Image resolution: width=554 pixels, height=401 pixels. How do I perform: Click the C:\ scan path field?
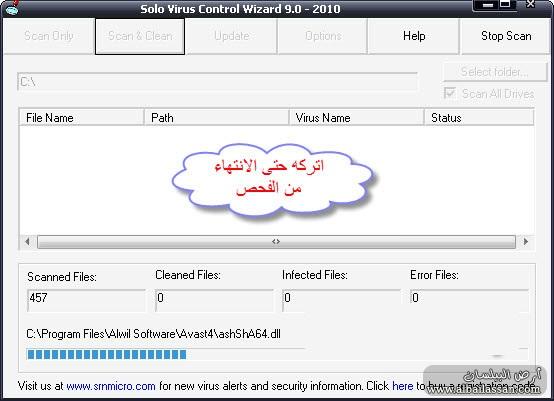(217, 82)
